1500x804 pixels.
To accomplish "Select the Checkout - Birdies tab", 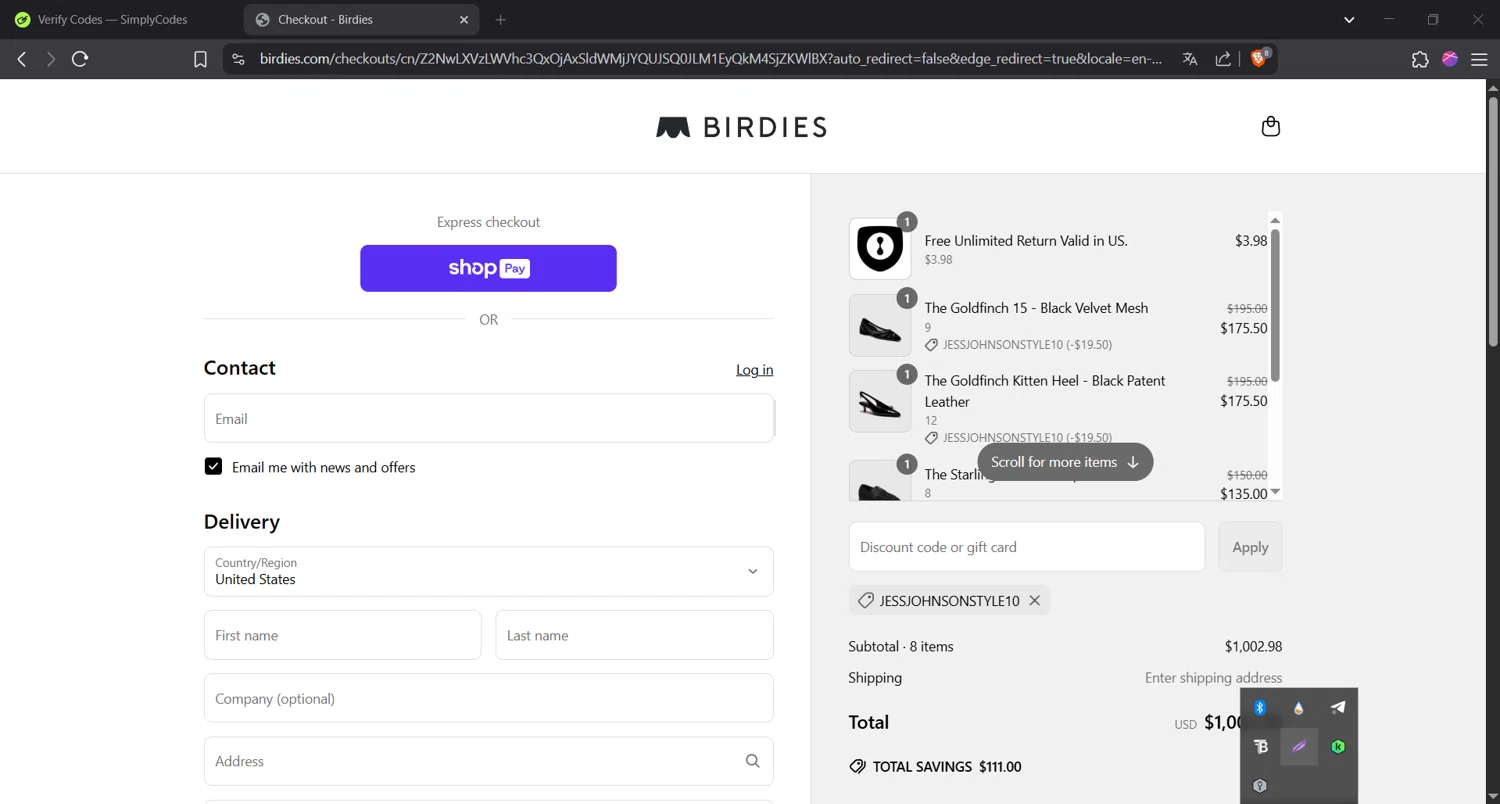I will tap(360, 19).
